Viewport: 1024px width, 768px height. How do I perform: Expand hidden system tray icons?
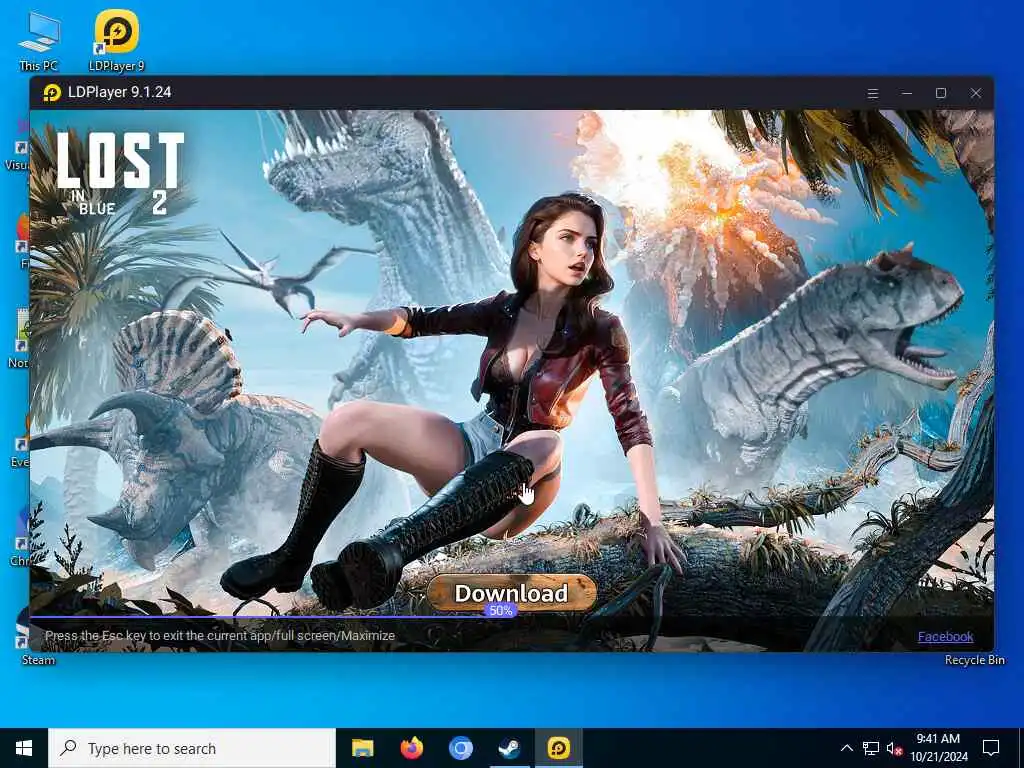click(x=846, y=748)
